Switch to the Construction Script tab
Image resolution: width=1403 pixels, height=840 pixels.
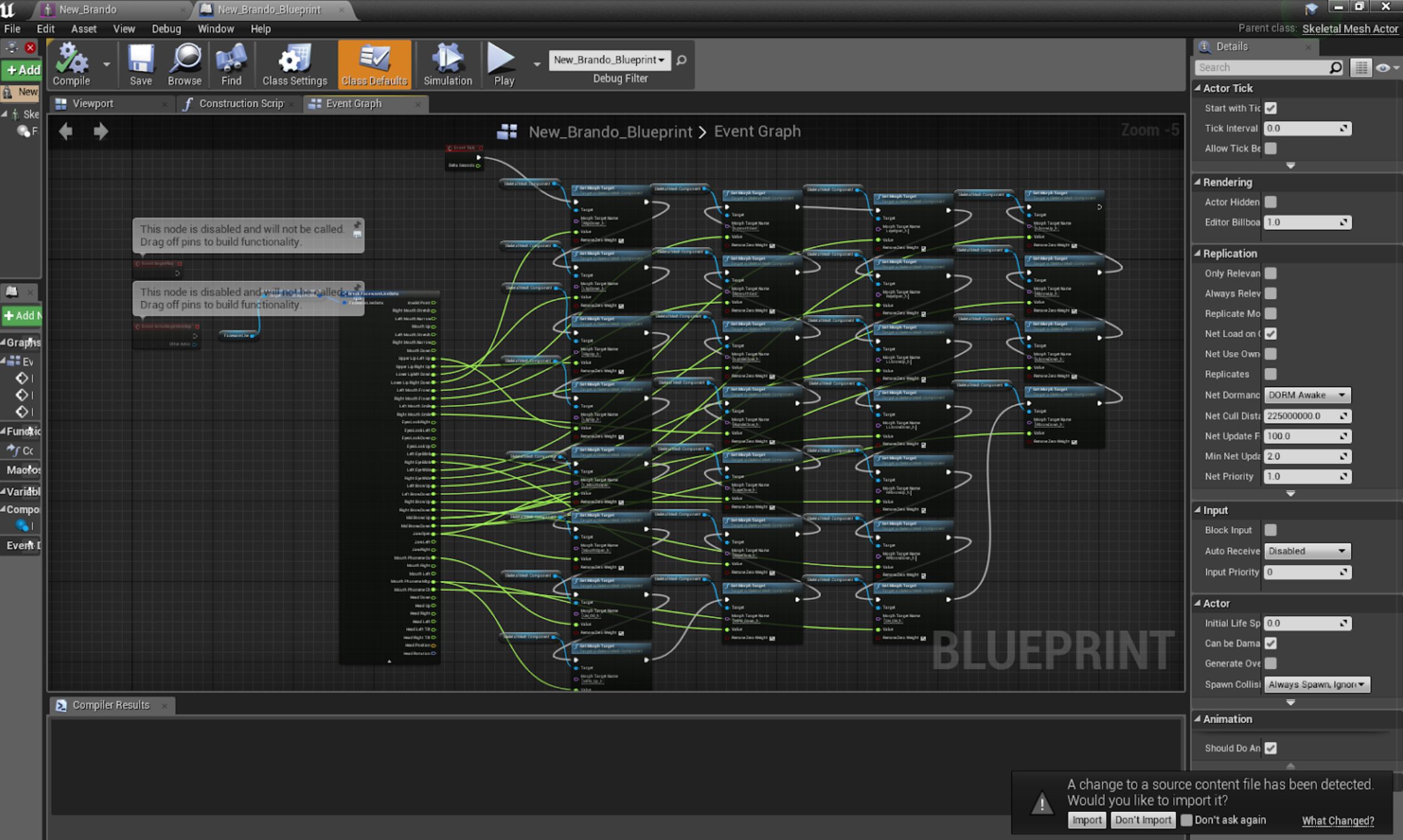point(241,103)
